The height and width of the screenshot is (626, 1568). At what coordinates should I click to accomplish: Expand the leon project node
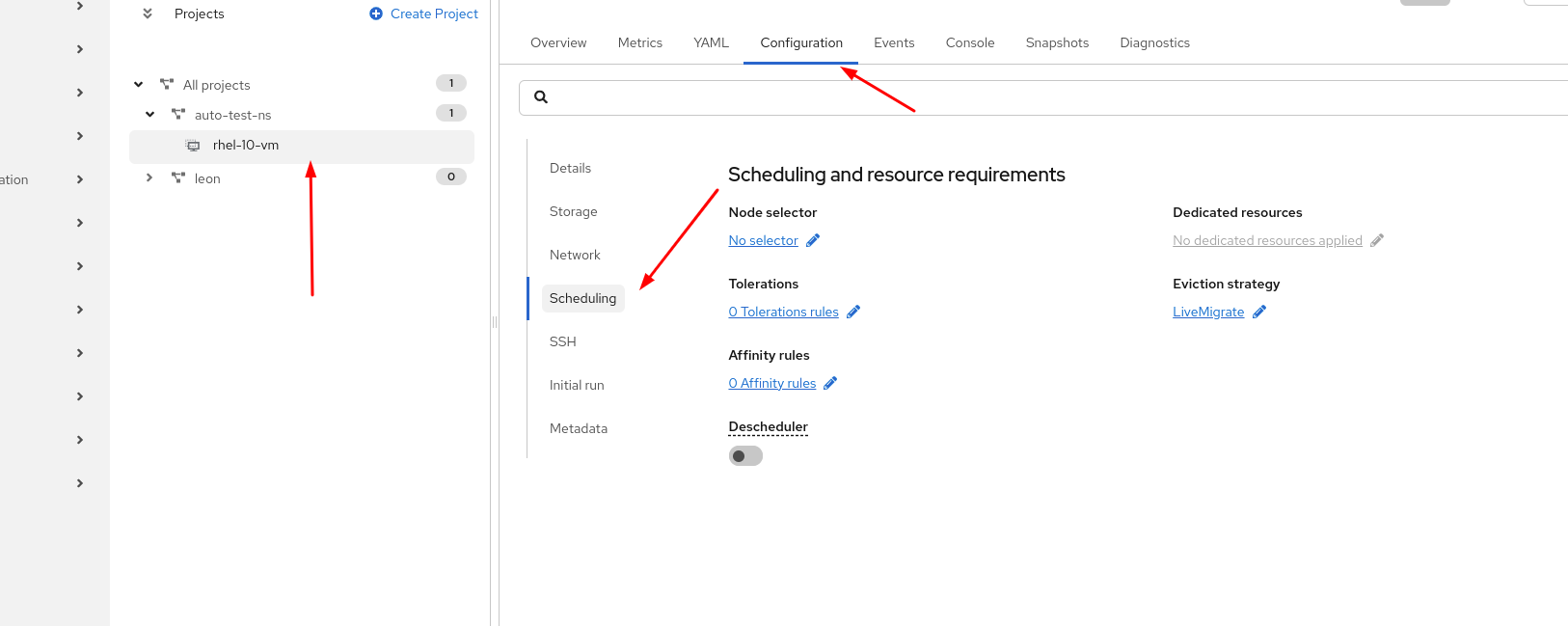point(149,177)
